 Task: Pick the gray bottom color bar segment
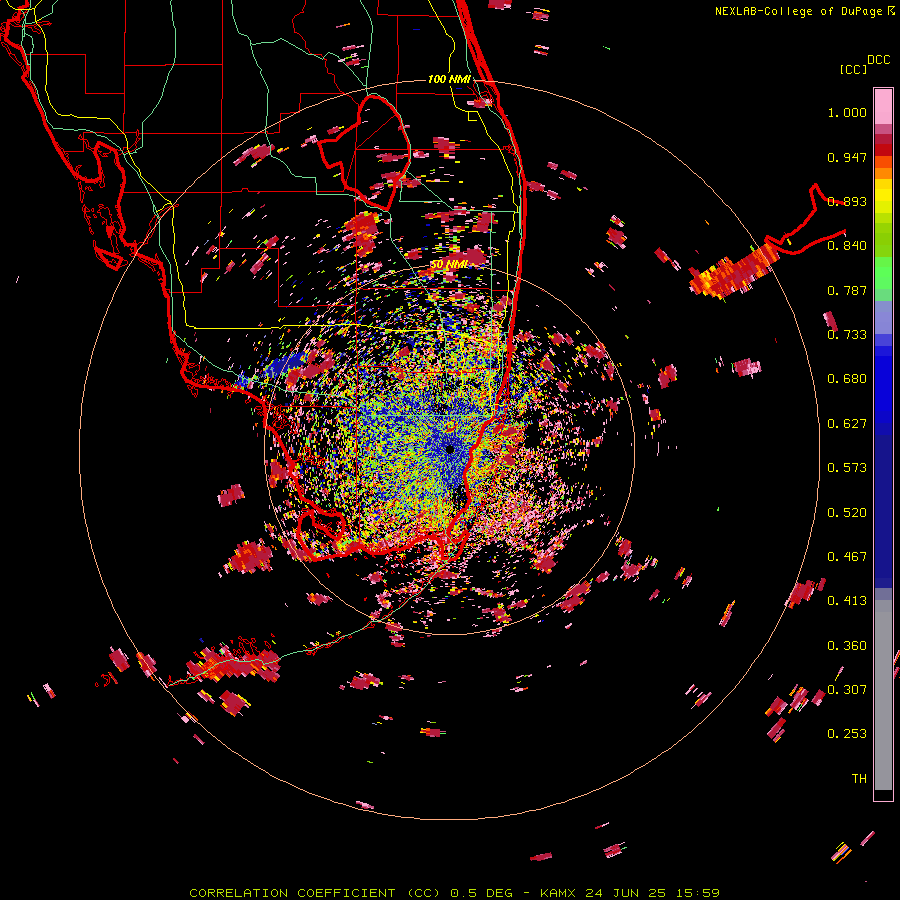[883, 695]
